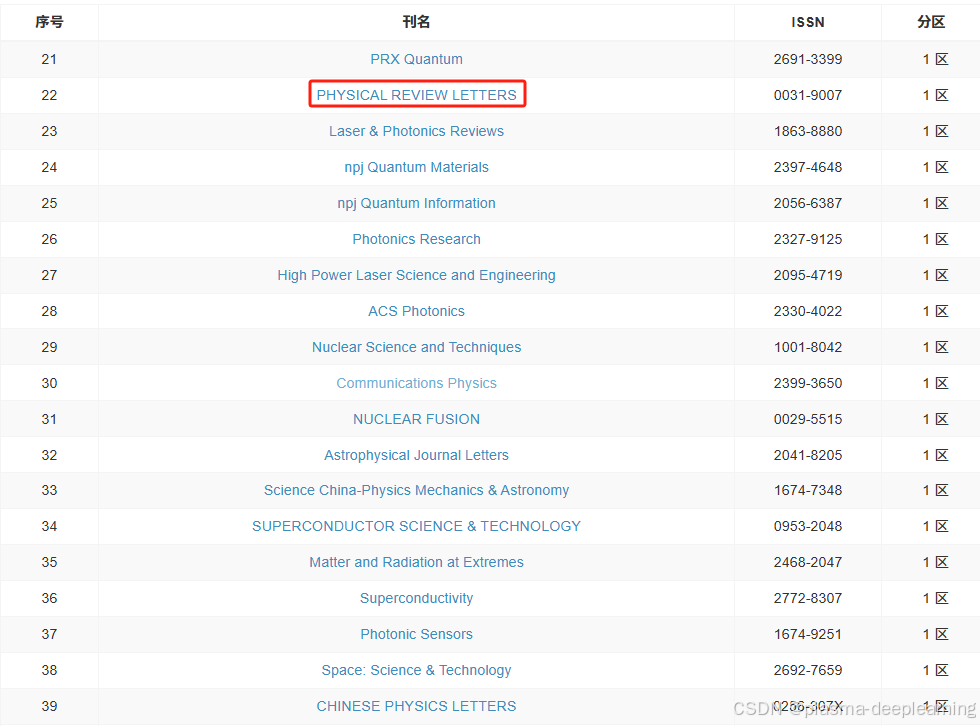Open Nuclear Science and Techniques link
The height and width of the screenshot is (726, 980).
(x=416, y=347)
